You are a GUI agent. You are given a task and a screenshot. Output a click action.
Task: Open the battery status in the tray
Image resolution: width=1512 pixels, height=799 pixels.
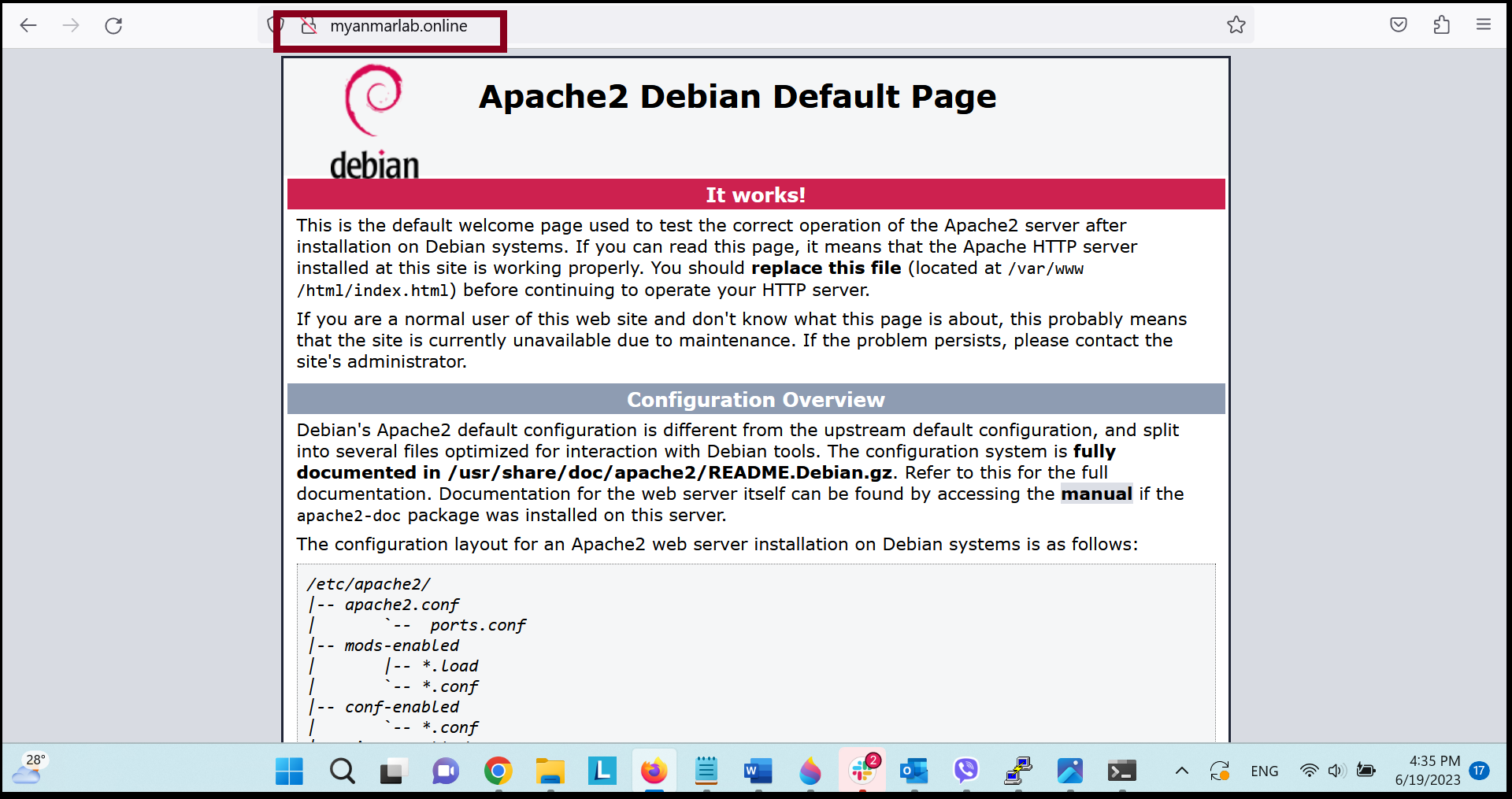click(1366, 771)
